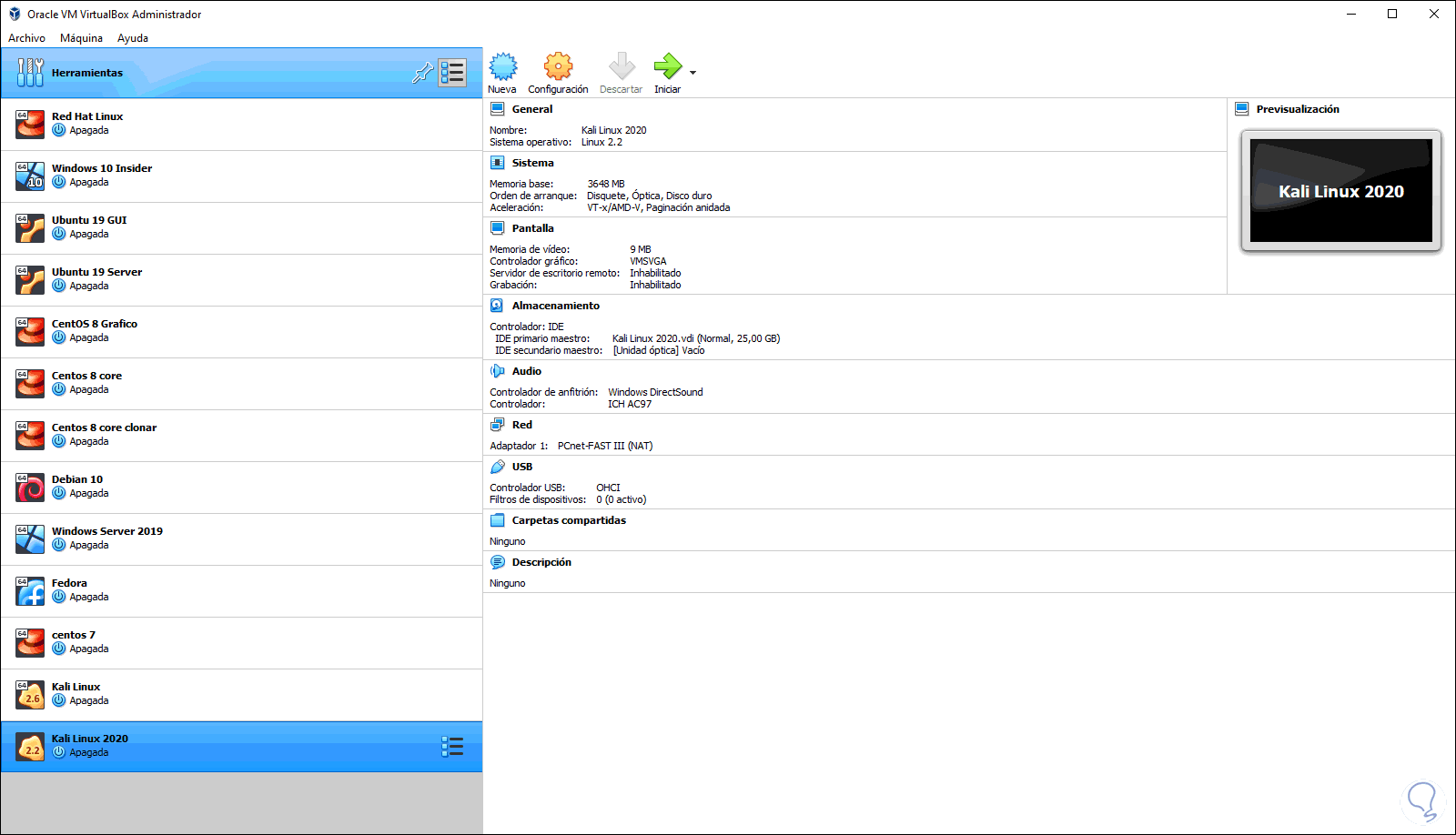Select the Ubuntu 19 Server machine name
Image resolution: width=1456 pixels, height=835 pixels.
pos(96,272)
